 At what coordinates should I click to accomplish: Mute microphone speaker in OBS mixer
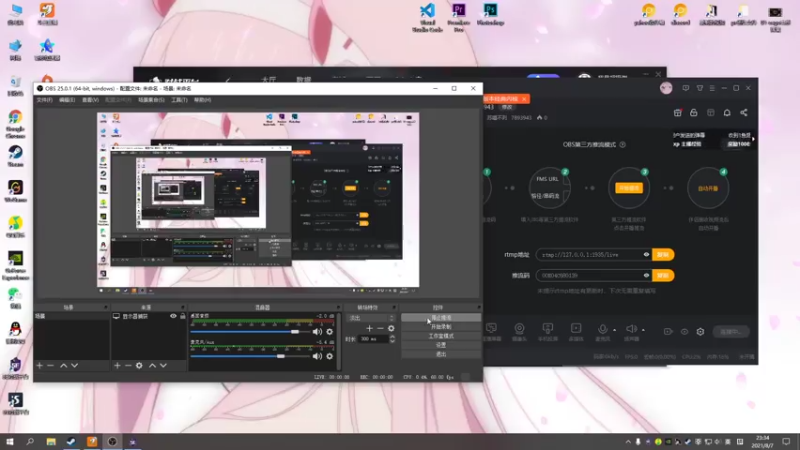coord(317,356)
